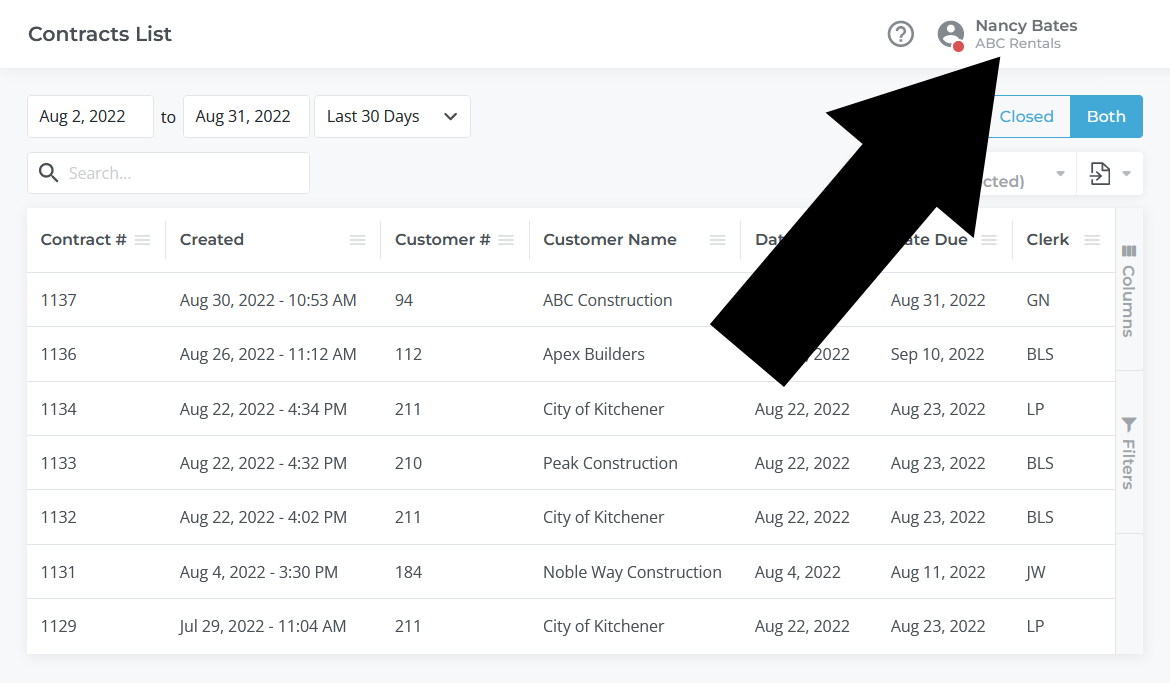Viewport: 1170px width, 683px height.
Task: Open the Customer Name column menu icon
Action: pos(717,240)
